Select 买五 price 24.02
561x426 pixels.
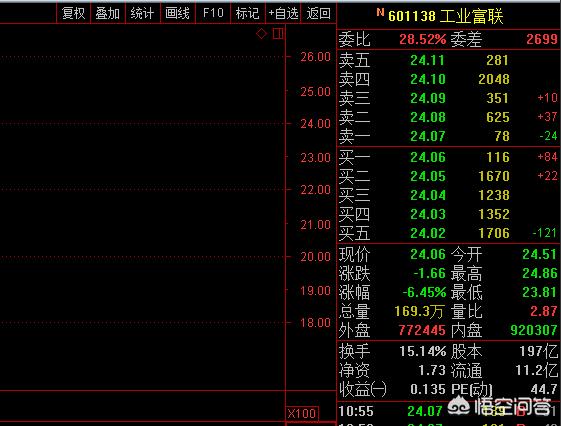428,233
